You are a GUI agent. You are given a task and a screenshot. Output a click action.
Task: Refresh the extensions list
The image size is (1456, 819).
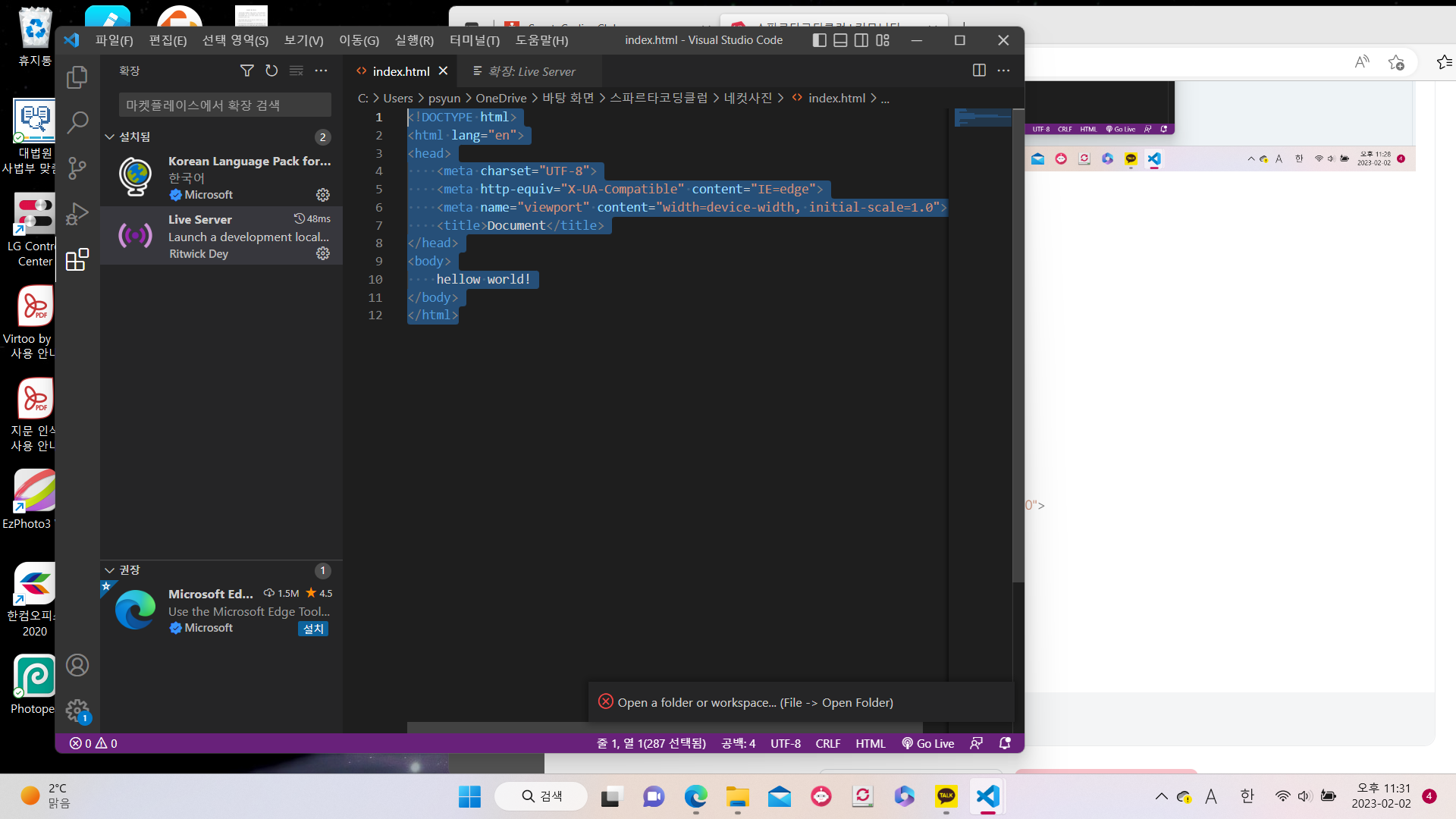click(x=271, y=71)
